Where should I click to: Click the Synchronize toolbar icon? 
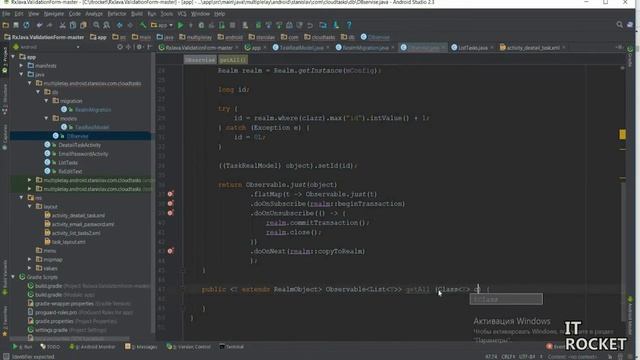pyautogui.click(x=27, y=25)
